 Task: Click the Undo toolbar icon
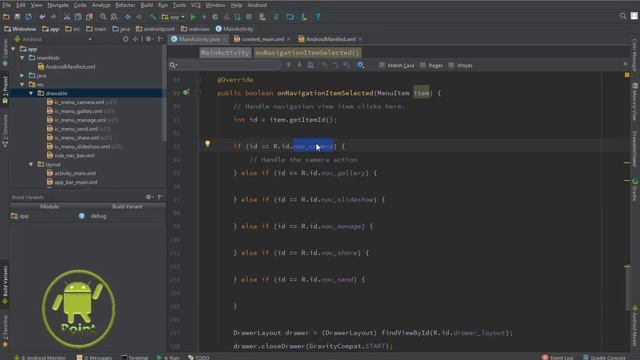[x=42, y=17]
